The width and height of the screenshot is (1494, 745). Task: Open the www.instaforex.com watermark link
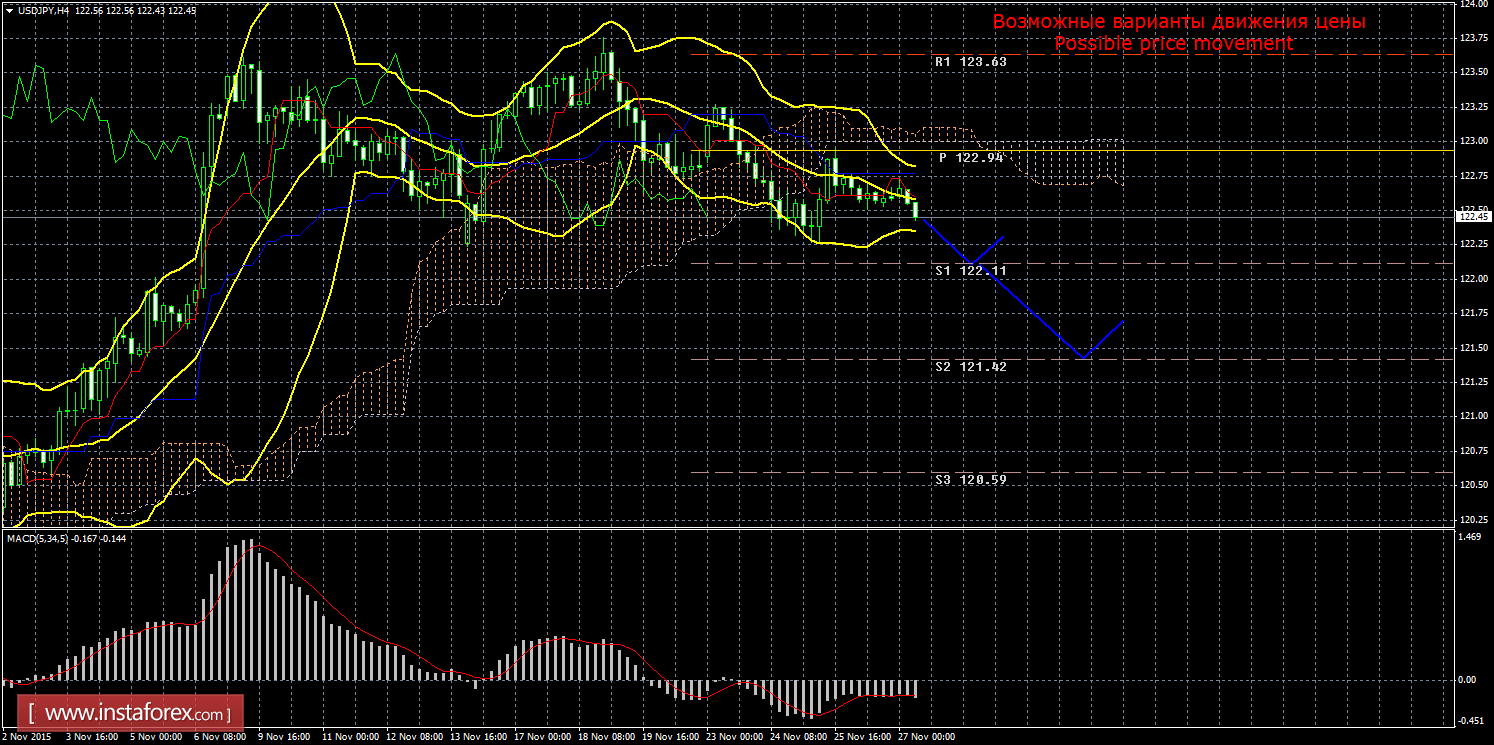(x=135, y=714)
